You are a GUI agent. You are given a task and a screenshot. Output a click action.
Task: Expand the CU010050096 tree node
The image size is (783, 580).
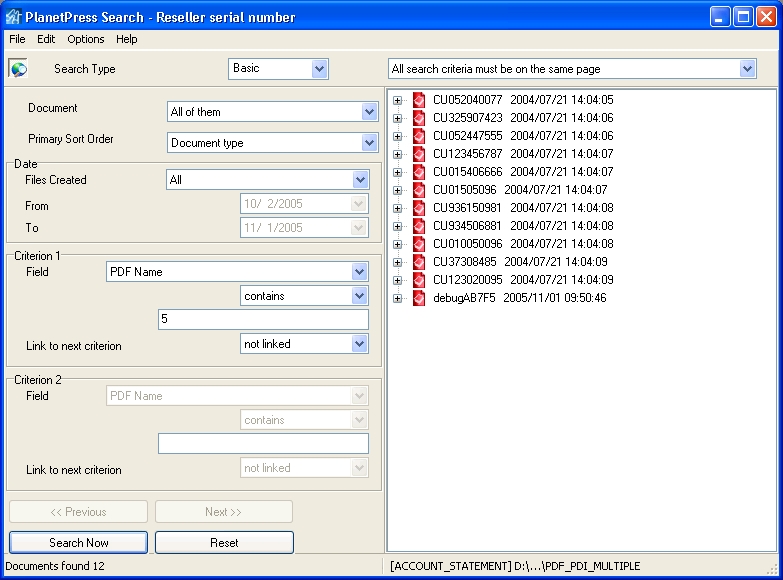(x=397, y=244)
